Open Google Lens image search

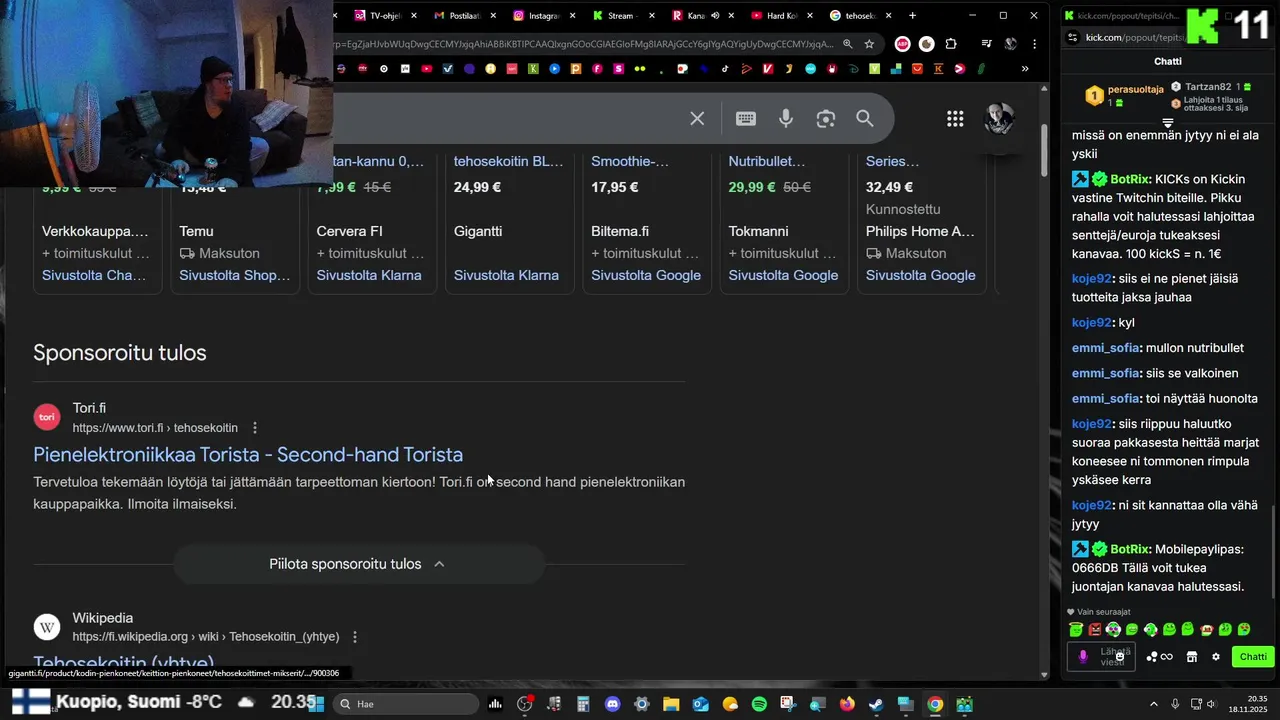click(x=825, y=119)
